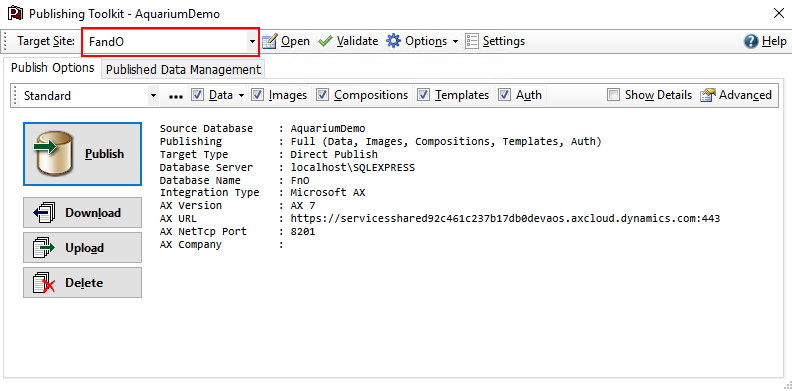Screen dimensions: 792x391
Task: Click the Settings list icon
Action: (x=472, y=41)
